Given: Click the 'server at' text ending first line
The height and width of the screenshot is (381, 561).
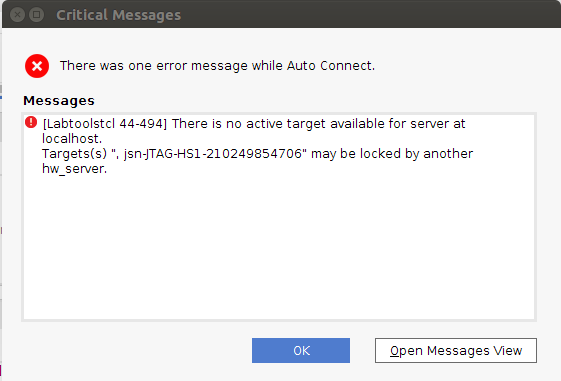Looking at the screenshot, I should [x=438, y=123].
